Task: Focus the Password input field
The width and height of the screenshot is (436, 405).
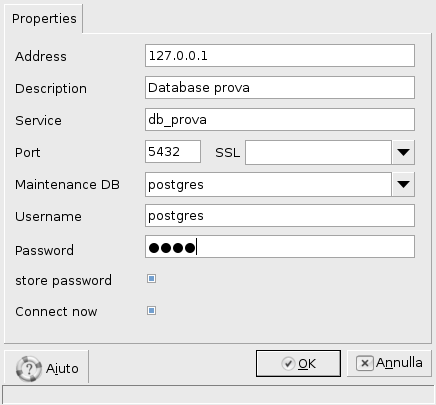Action: (280, 247)
